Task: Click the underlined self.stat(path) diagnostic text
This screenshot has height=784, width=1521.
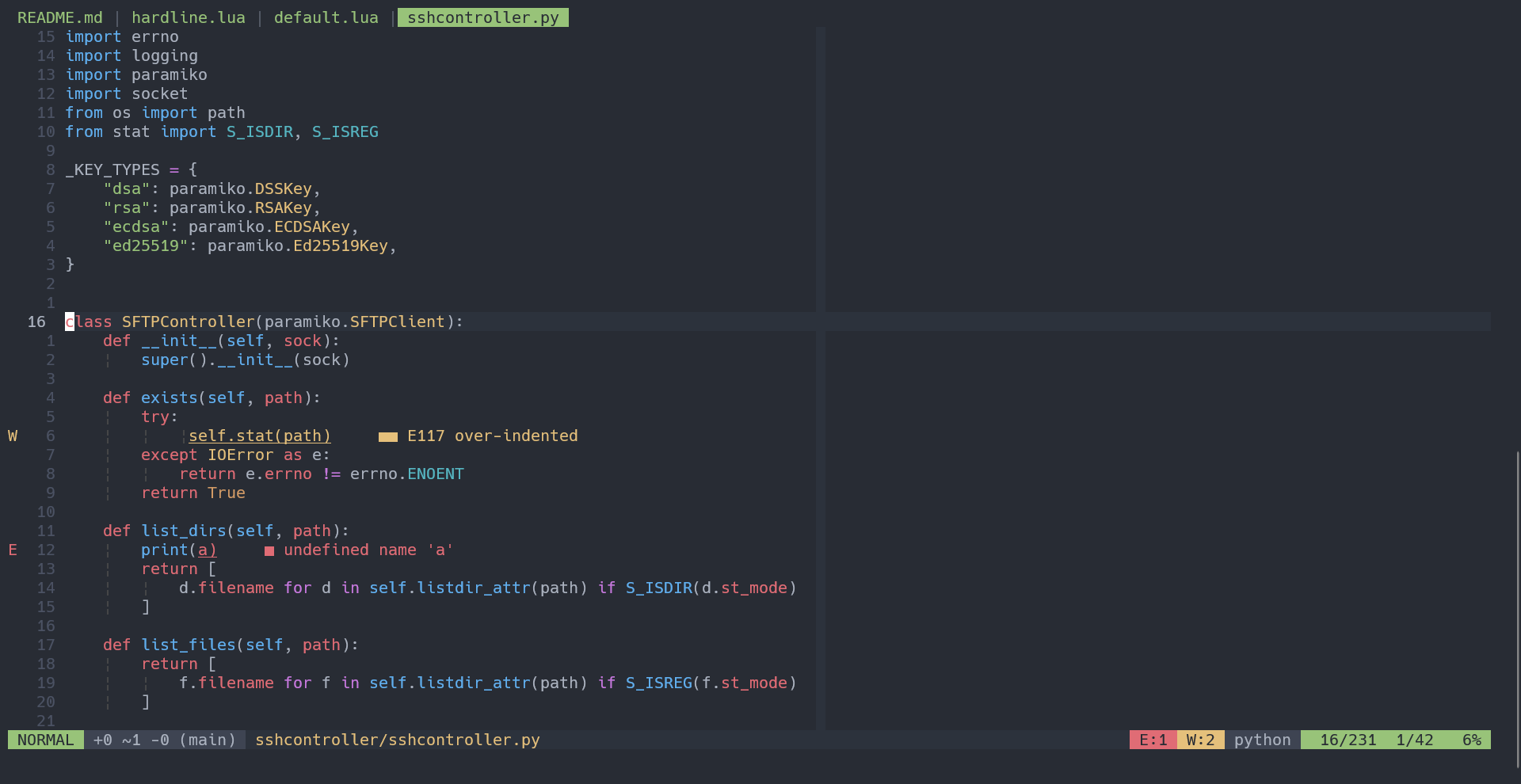Action: coord(259,436)
